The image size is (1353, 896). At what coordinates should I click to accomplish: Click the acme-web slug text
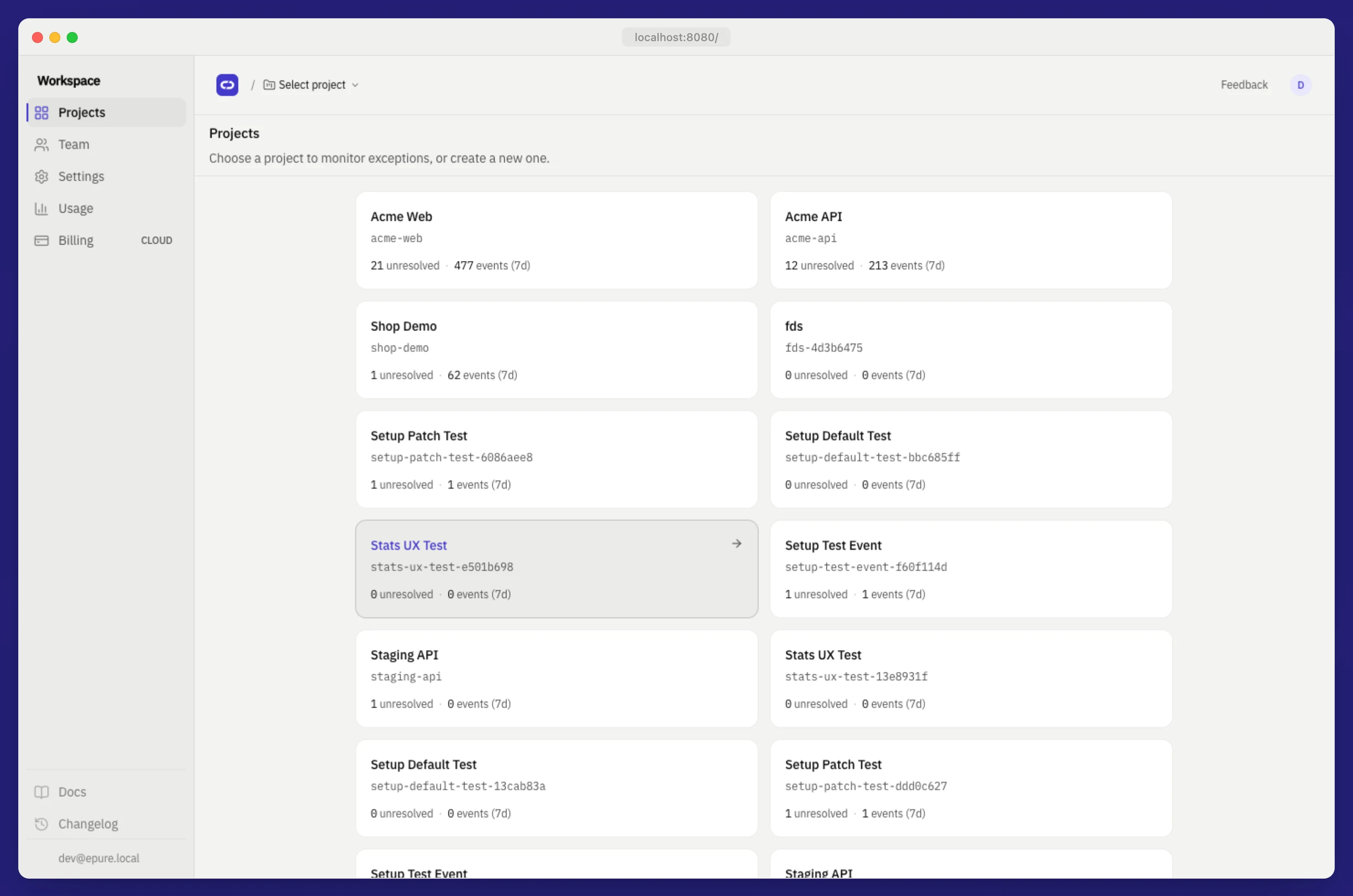397,238
